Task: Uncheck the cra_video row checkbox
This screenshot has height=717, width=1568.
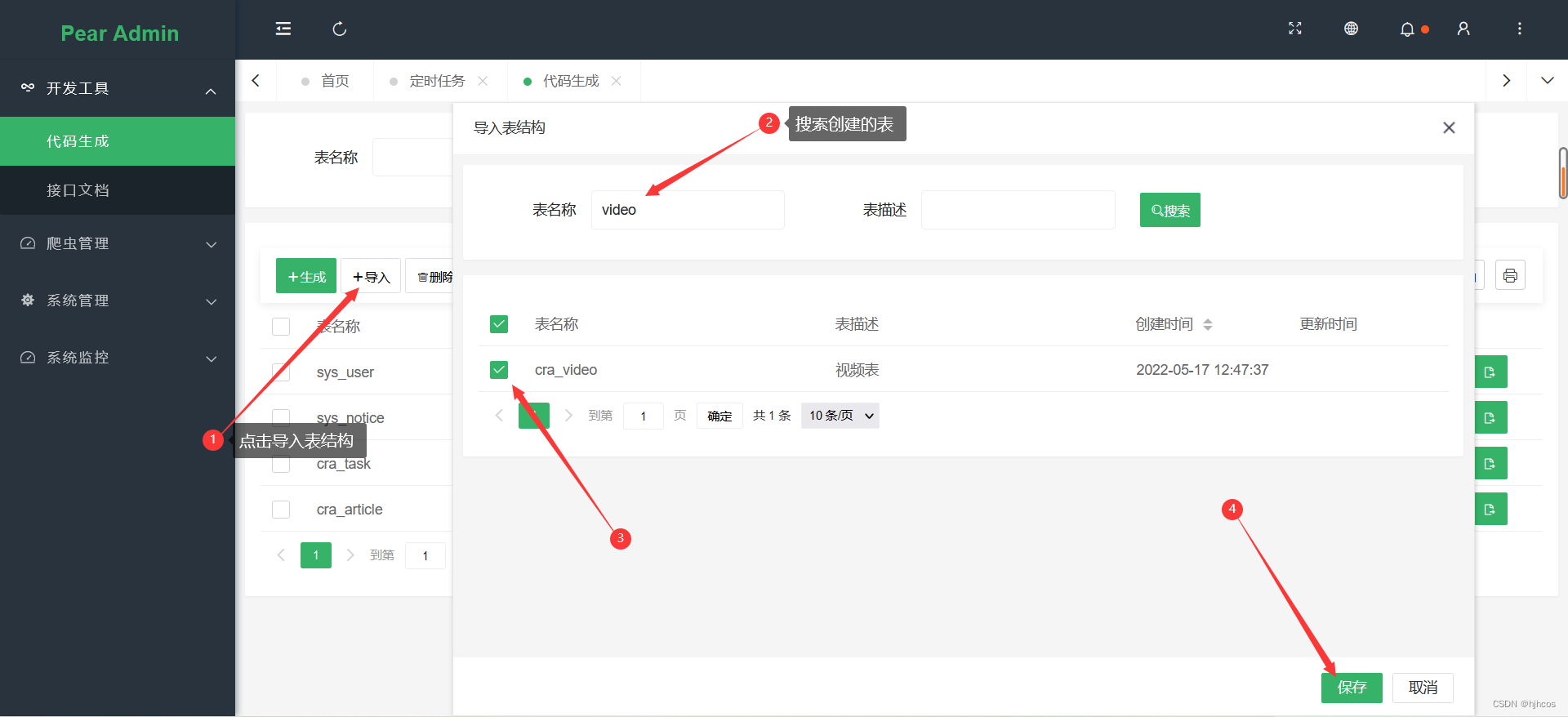Action: click(499, 370)
